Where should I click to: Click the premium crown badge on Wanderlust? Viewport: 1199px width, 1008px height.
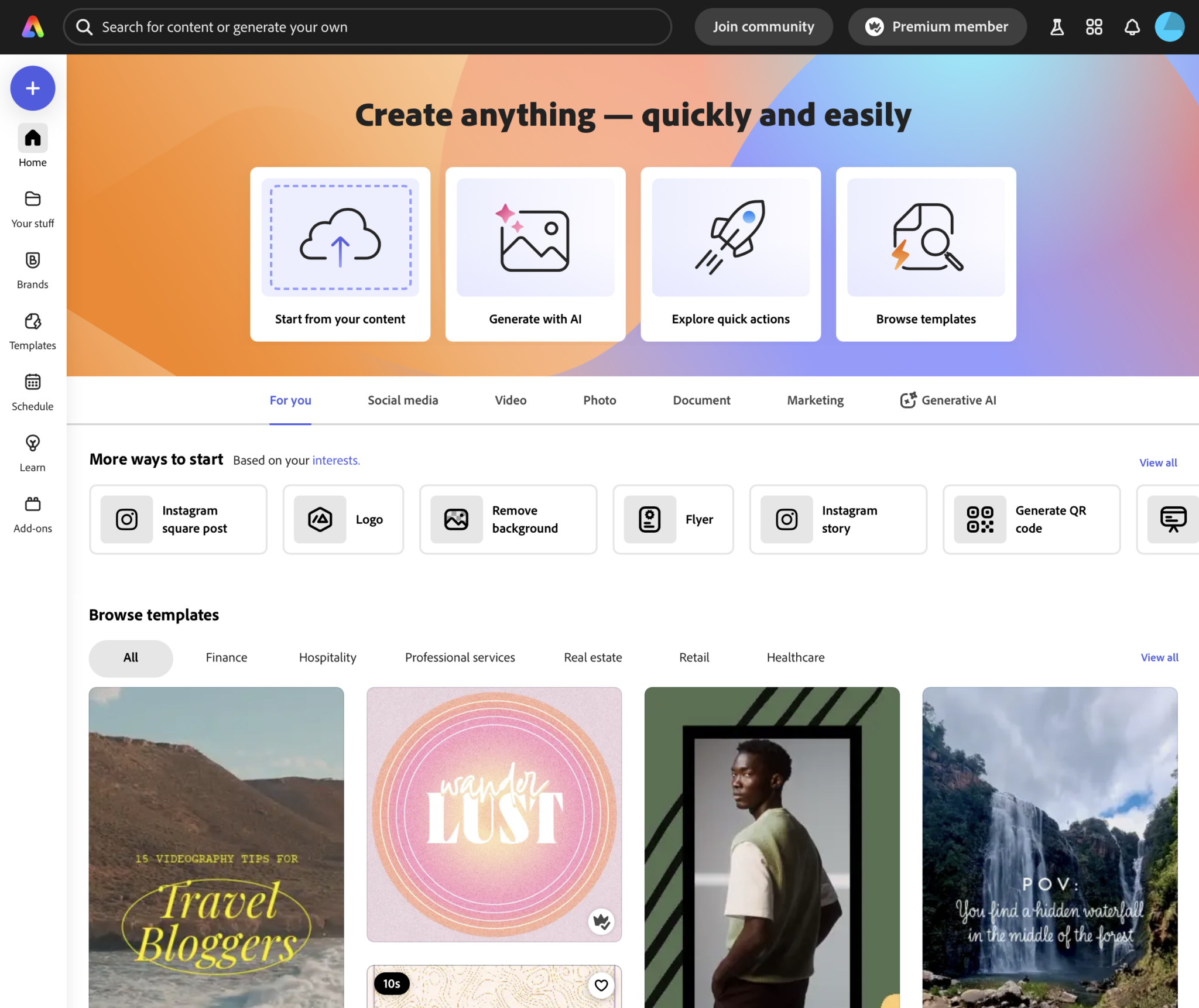pos(601,922)
